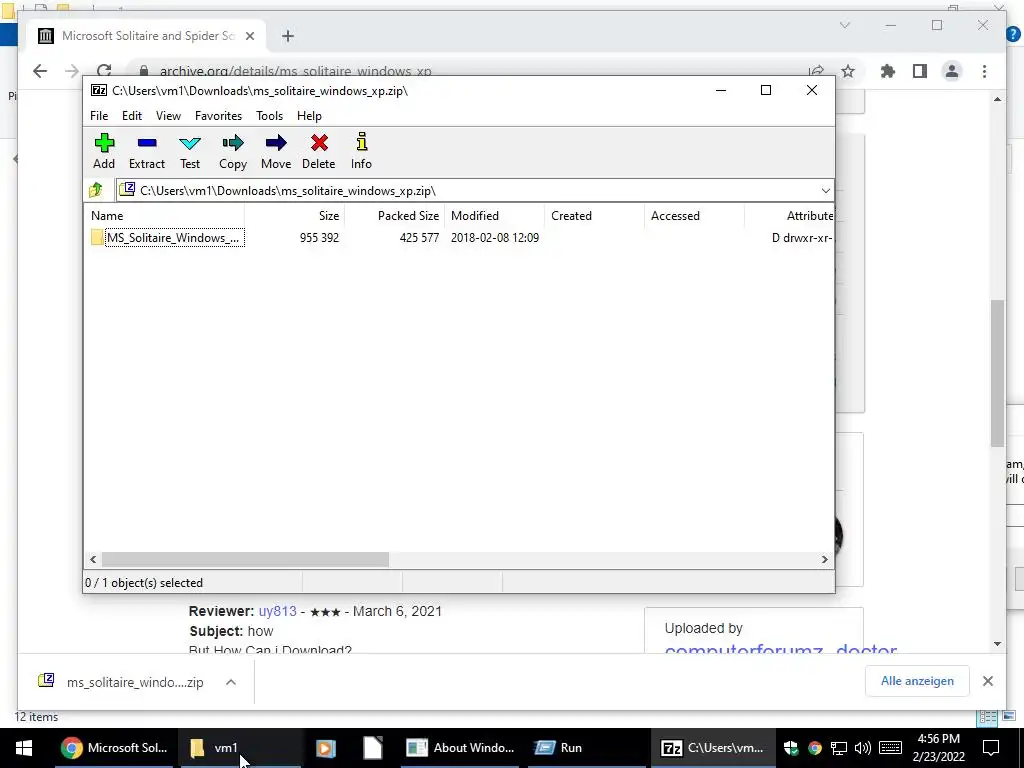Click the 955 392 size value
This screenshot has width=1024, height=768.
point(319,238)
